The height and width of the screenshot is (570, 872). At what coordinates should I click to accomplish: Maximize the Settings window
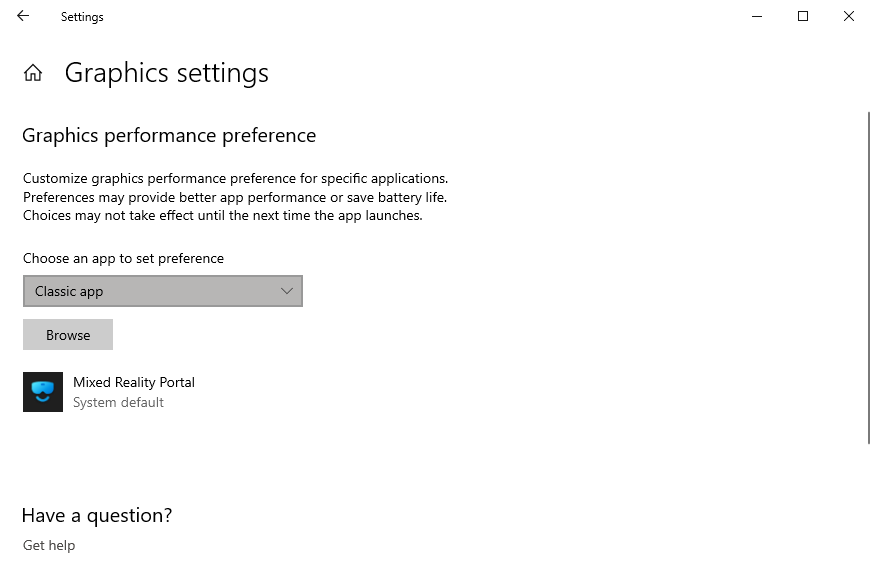[802, 16]
